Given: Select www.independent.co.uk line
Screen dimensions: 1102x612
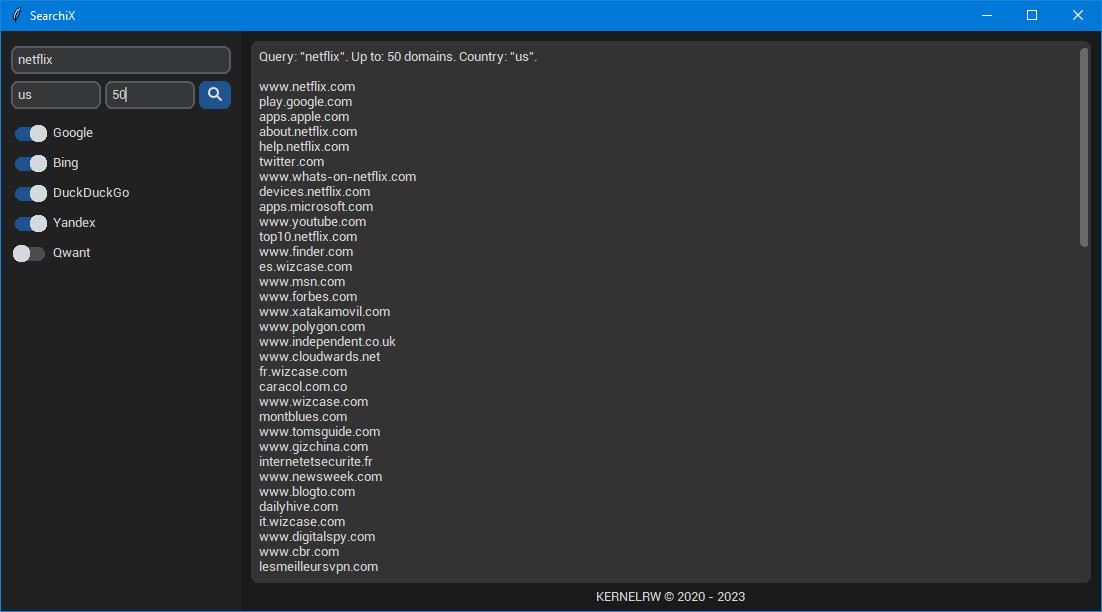Looking at the screenshot, I should click(x=327, y=341).
